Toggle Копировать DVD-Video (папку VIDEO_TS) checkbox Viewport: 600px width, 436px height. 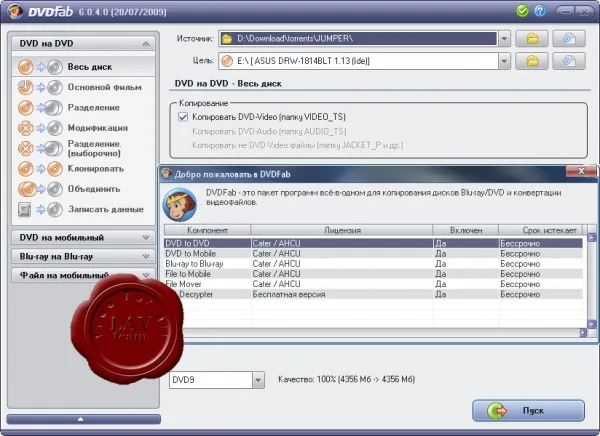pos(183,117)
